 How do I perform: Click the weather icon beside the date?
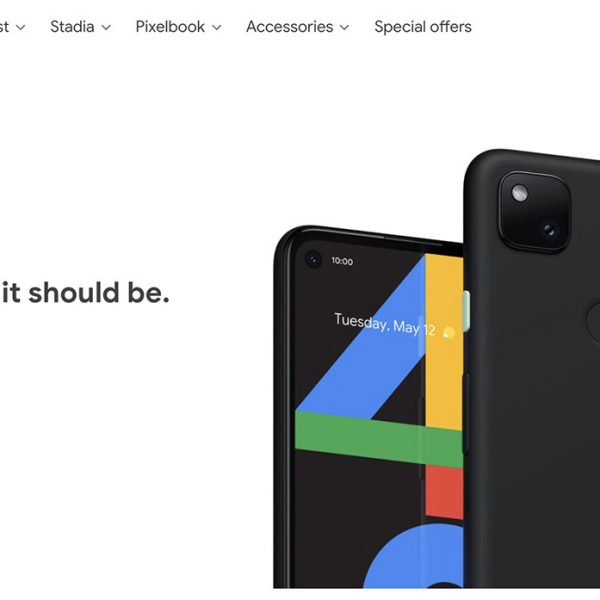pyautogui.click(x=448, y=333)
